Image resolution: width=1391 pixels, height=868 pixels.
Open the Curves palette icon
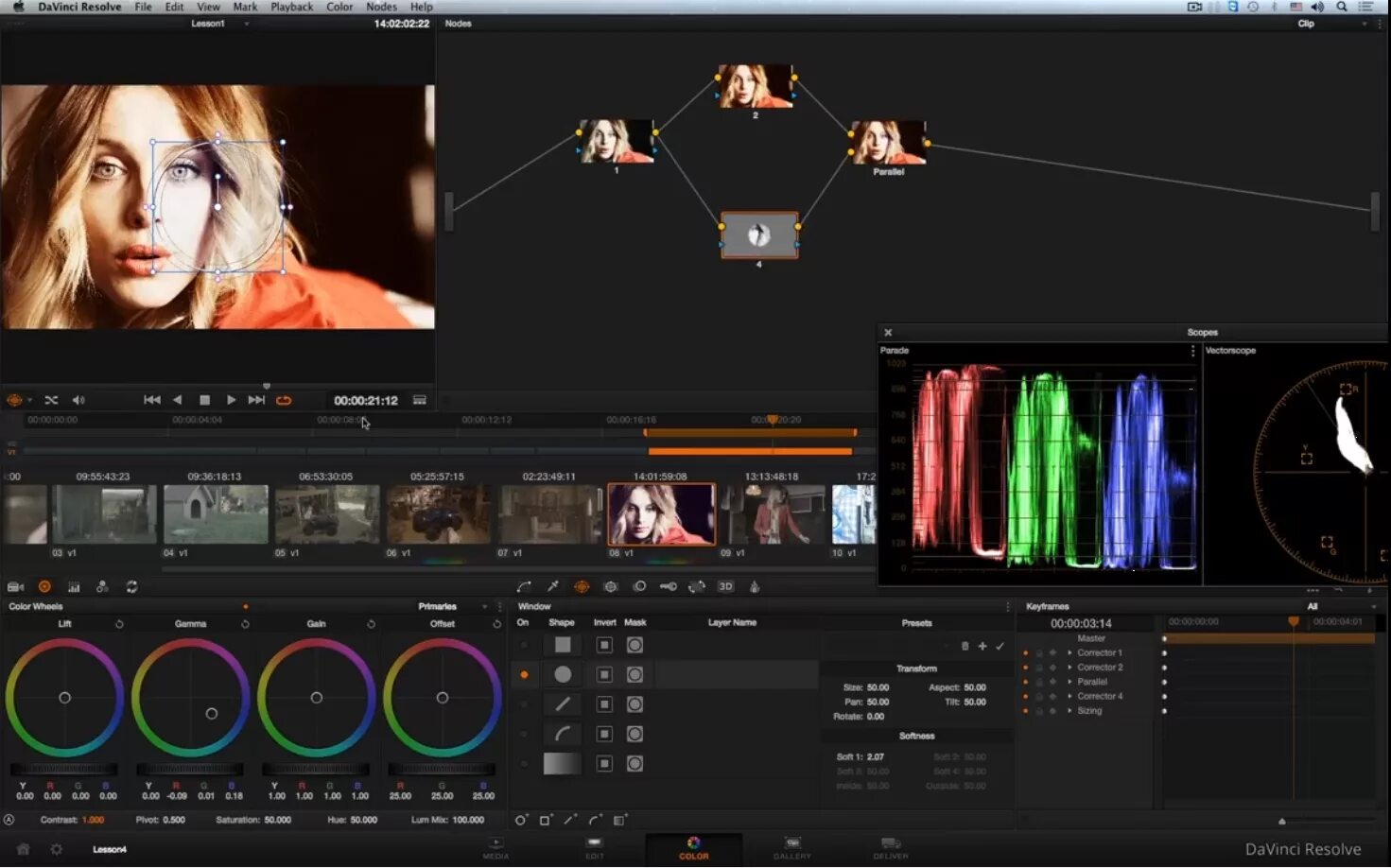point(524,586)
